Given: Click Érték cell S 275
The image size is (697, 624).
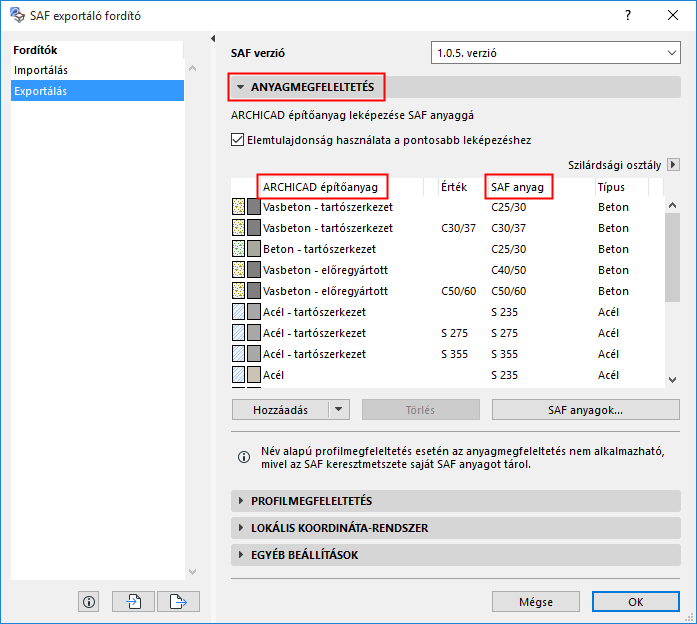Looking at the screenshot, I should pos(454,333).
